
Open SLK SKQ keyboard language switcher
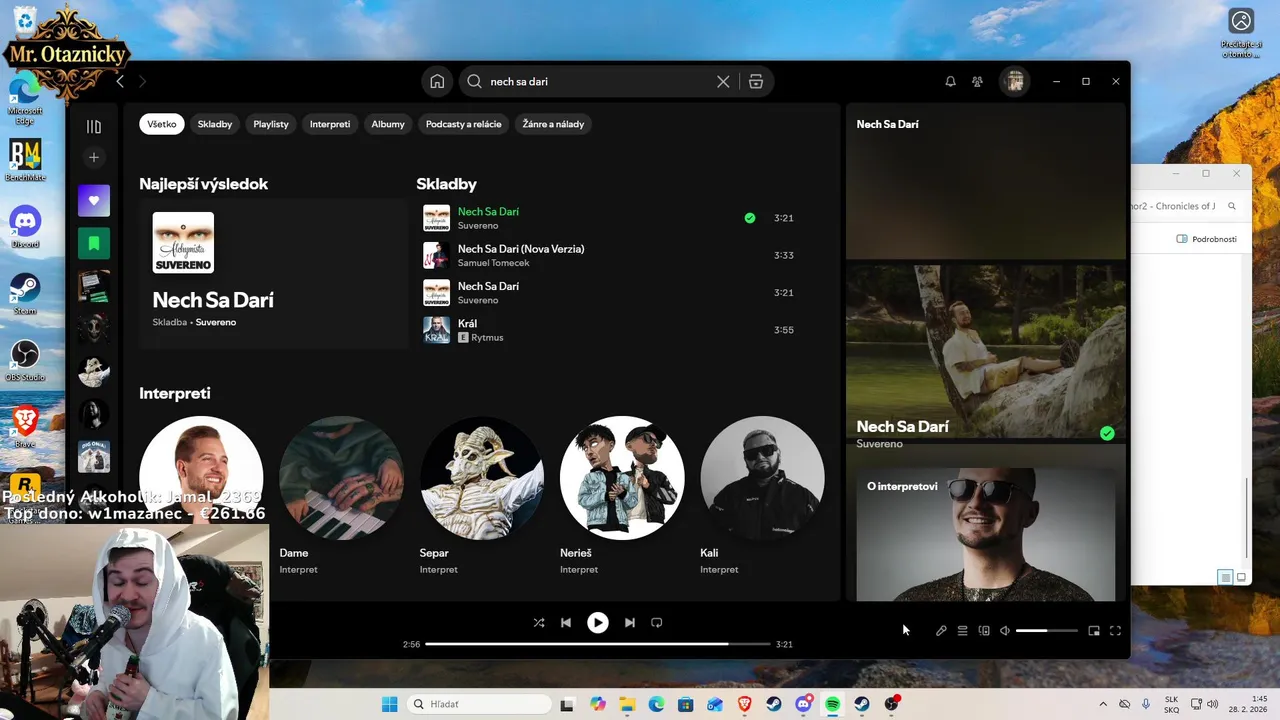click(x=1171, y=704)
